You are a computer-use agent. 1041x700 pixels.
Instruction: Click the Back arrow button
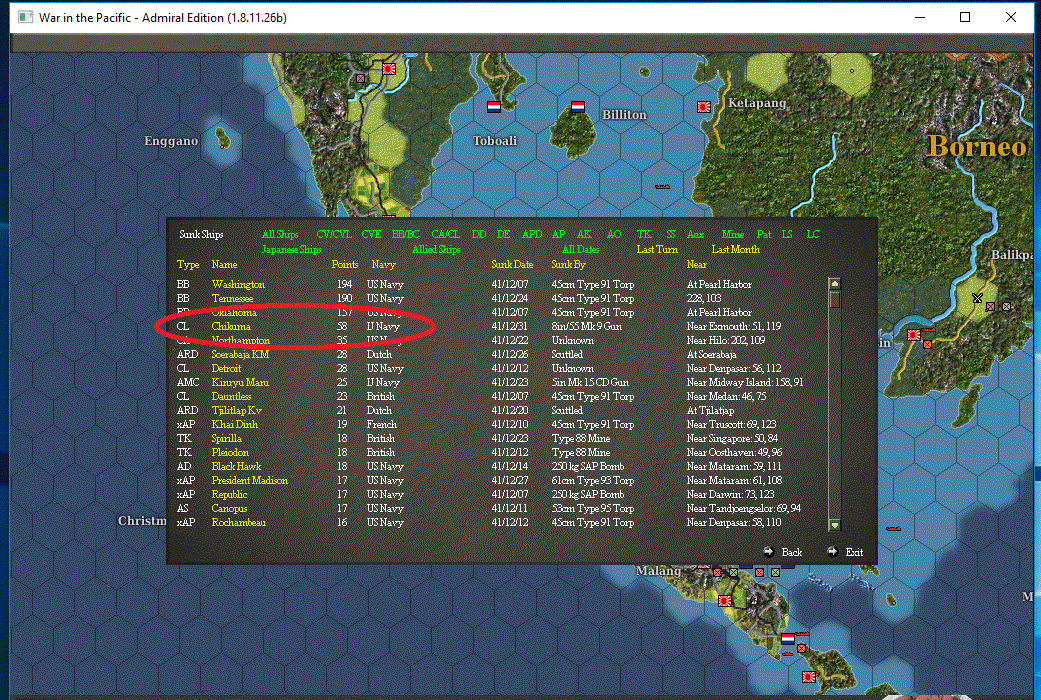768,551
